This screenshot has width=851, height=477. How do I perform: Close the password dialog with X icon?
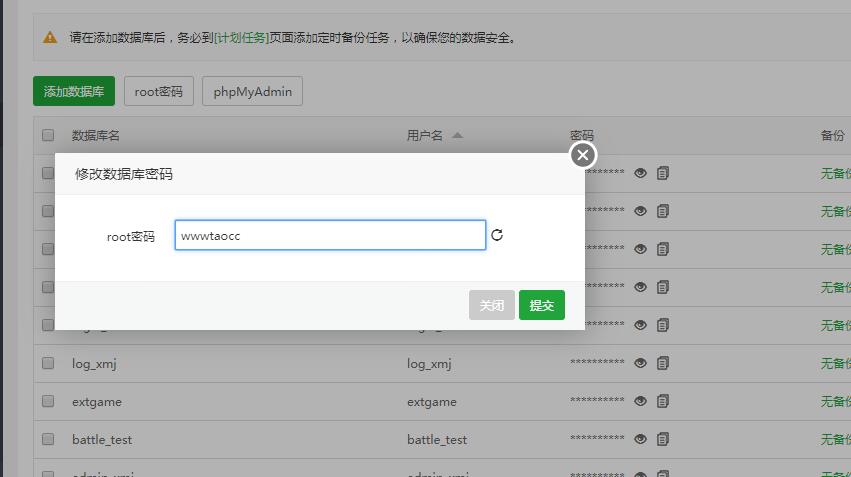pos(583,155)
